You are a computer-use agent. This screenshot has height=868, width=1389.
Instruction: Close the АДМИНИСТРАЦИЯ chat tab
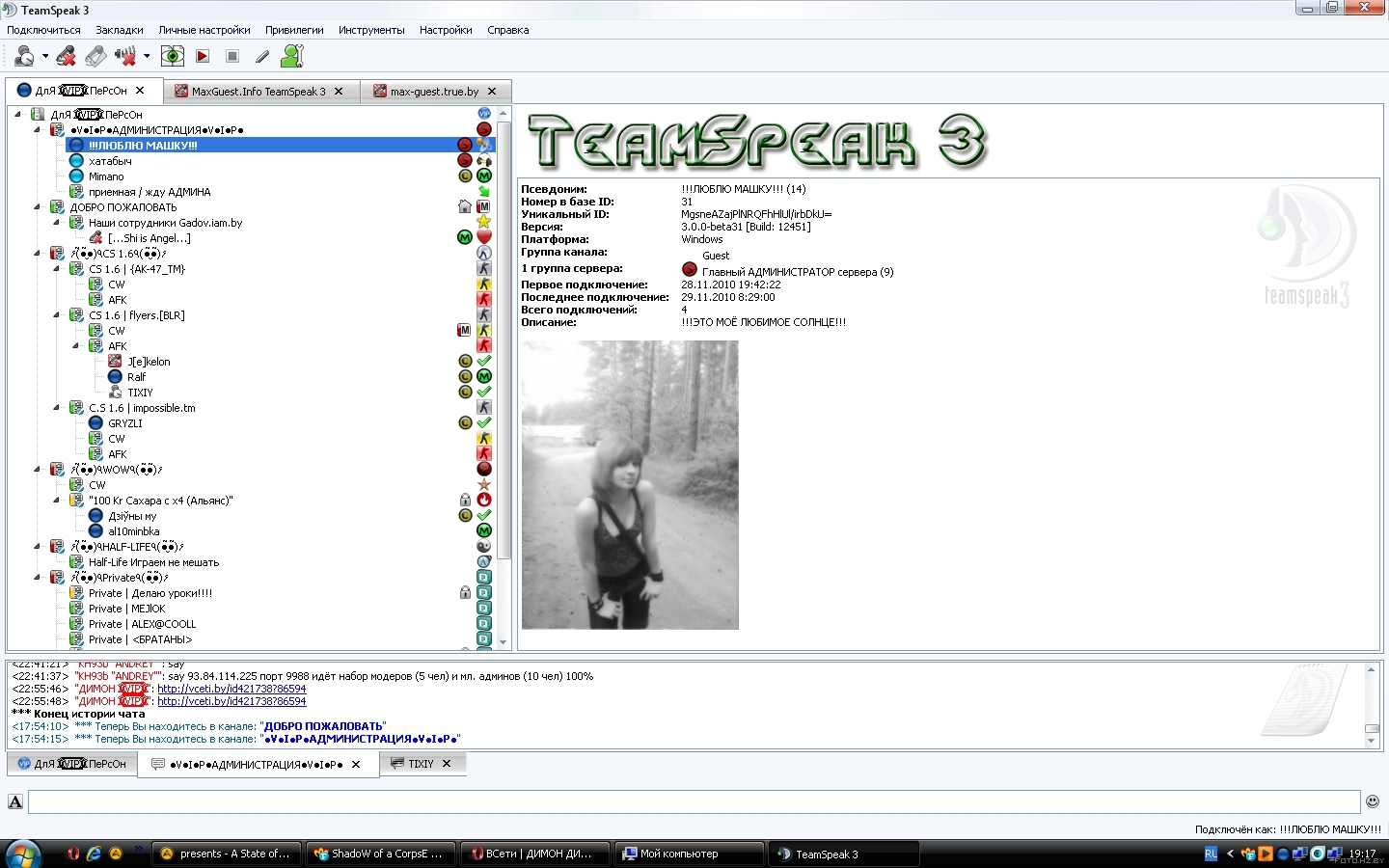[356, 764]
